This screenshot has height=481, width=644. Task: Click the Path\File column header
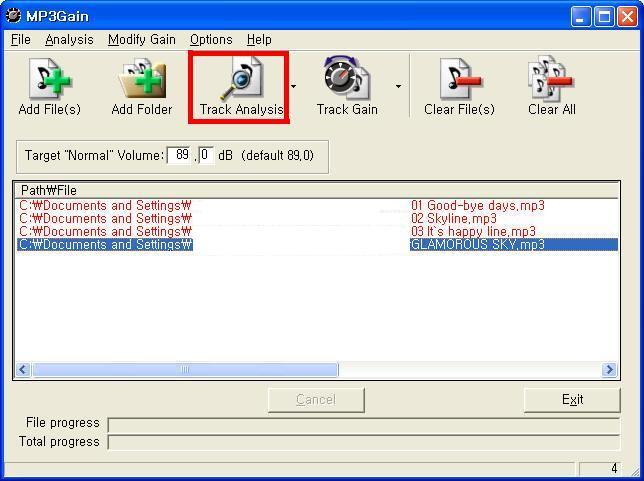click(x=317, y=191)
